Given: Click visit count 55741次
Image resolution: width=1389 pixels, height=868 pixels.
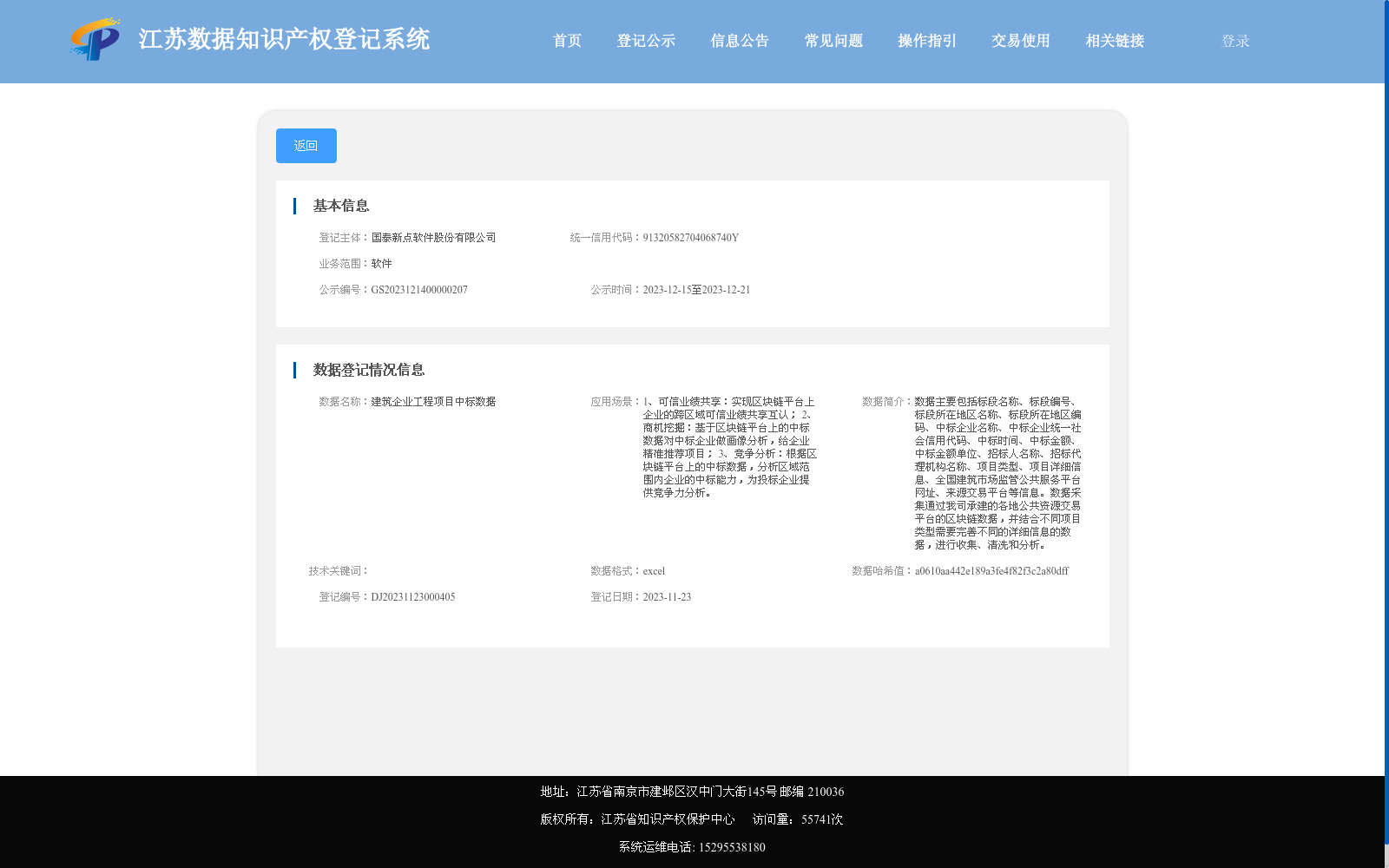Looking at the screenshot, I should [822, 819].
